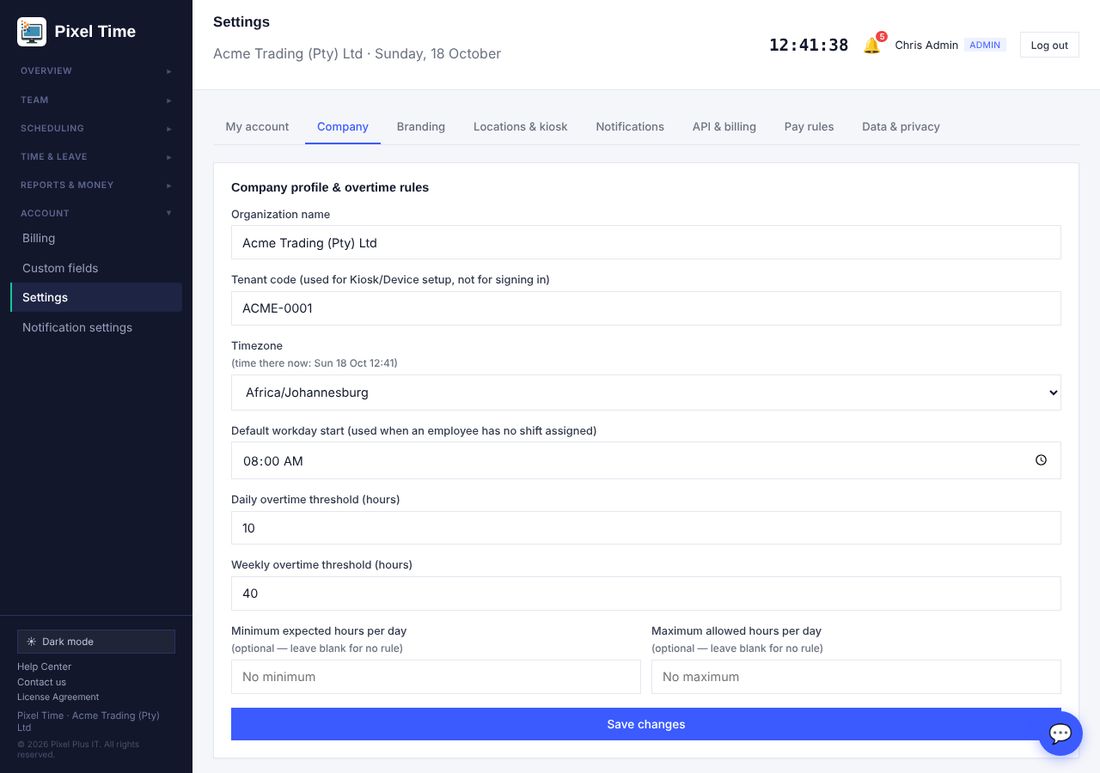Expand the Scheduling sidebar section
The height and width of the screenshot is (773, 1100).
coord(96,128)
